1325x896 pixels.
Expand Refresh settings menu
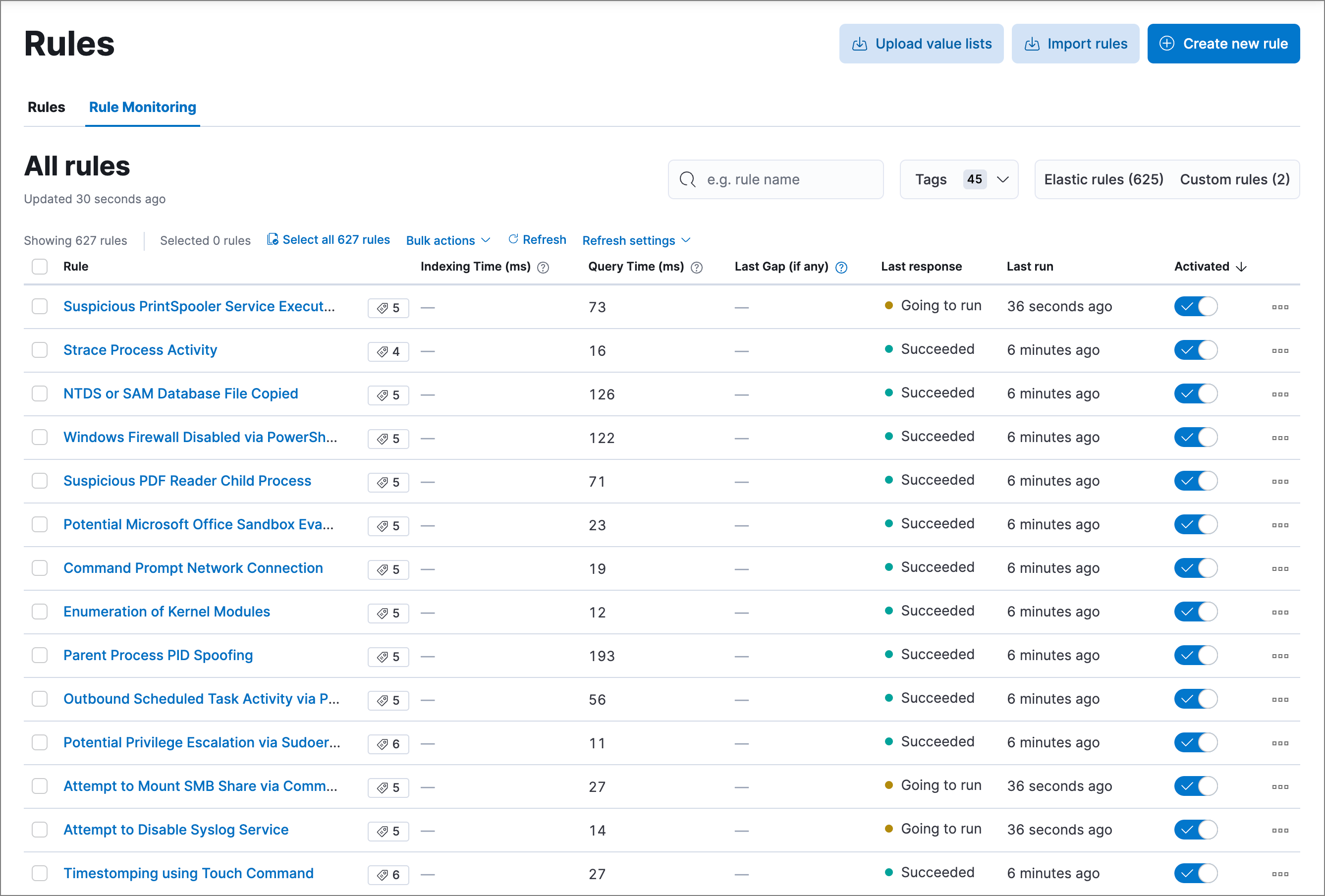[636, 240]
